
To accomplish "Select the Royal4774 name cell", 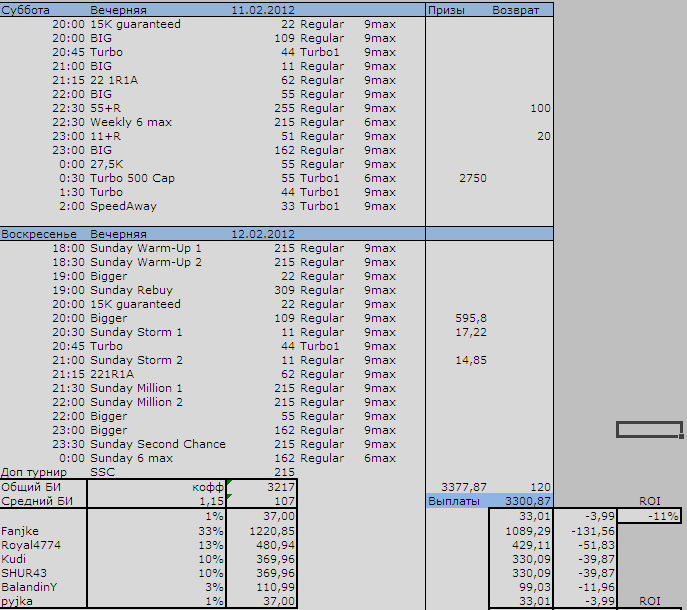I will pos(31,545).
